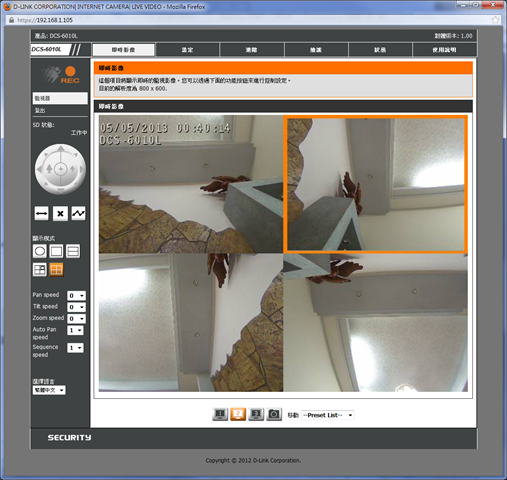The image size is (507, 480).
Task: Open the fourth top navigation tab
Action: 316,50
